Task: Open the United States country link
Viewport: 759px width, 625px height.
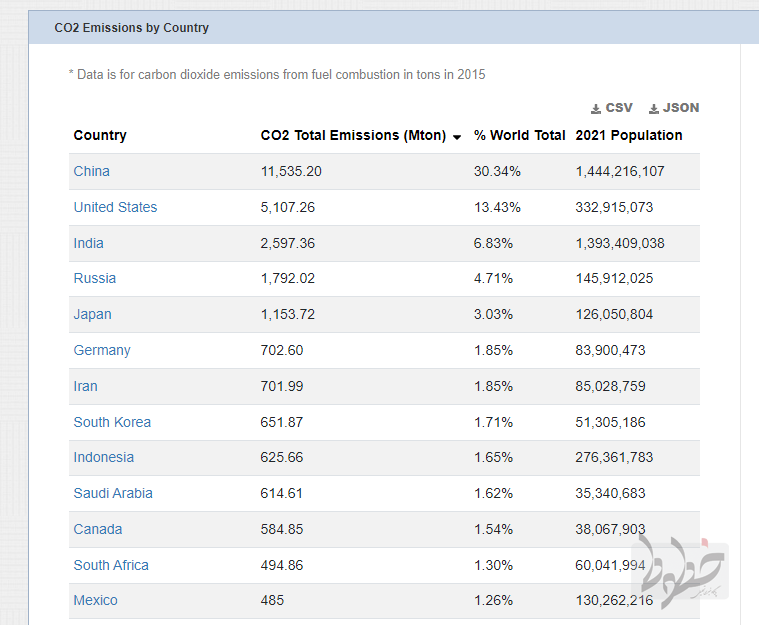Action: 115,207
